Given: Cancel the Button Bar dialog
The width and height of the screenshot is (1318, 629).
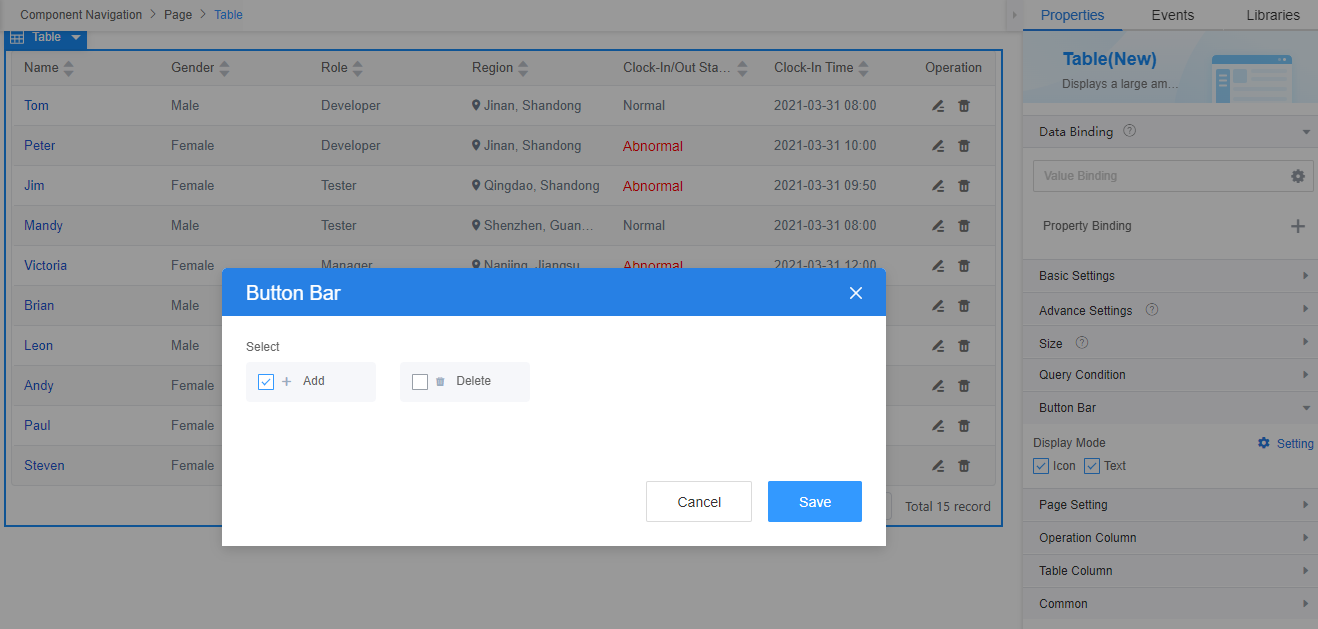Looking at the screenshot, I should (699, 502).
